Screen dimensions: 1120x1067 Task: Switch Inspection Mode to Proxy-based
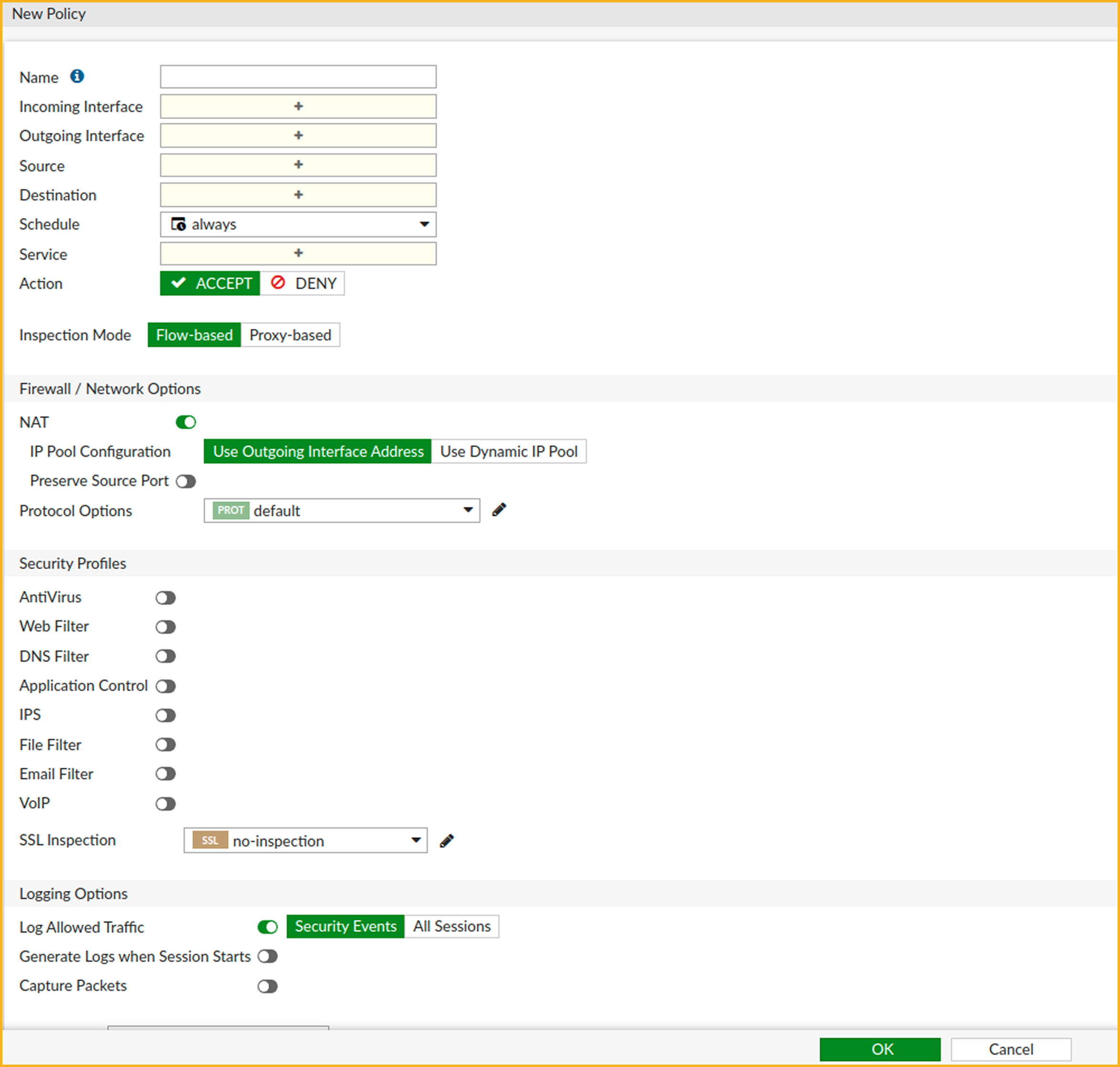290,335
